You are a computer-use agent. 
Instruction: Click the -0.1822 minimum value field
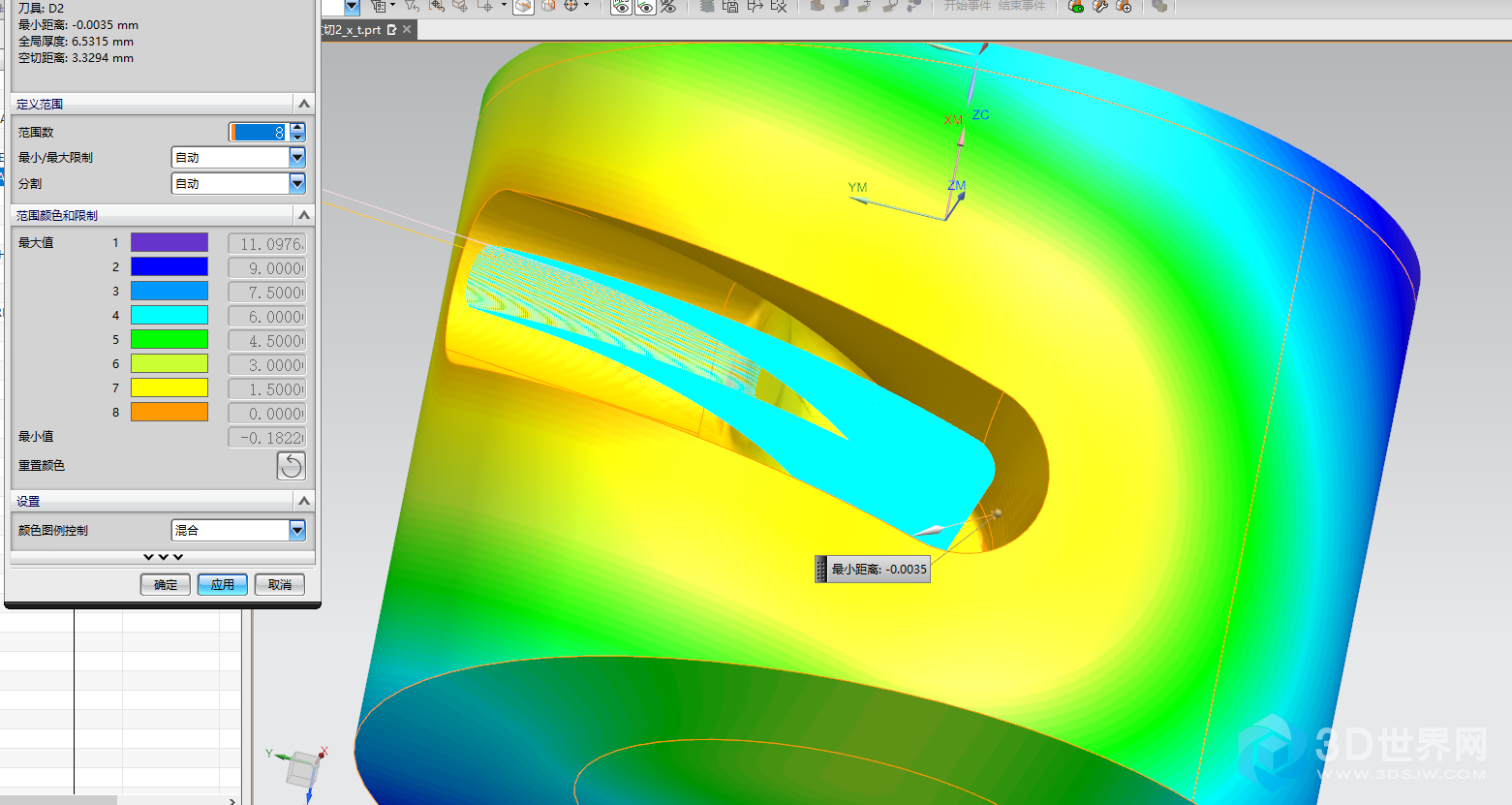pos(267,438)
